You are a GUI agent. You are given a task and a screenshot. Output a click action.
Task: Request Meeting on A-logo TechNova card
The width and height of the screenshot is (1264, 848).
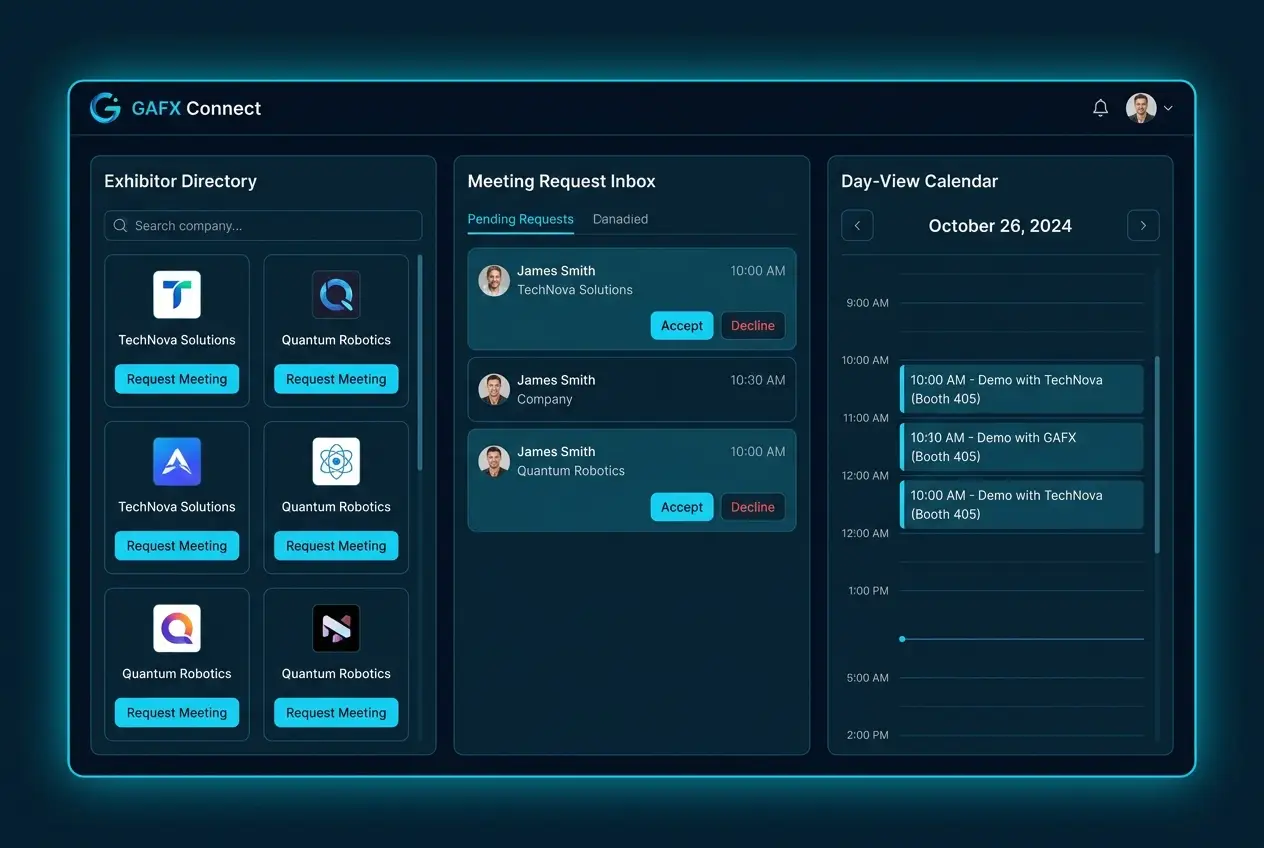(x=177, y=546)
